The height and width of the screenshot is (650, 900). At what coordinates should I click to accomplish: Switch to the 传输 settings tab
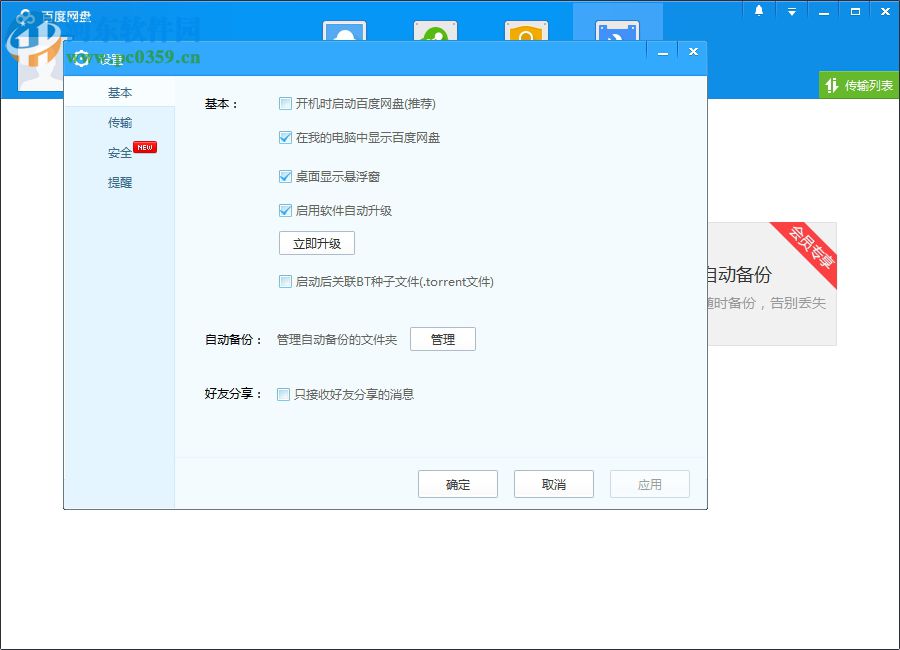point(119,122)
